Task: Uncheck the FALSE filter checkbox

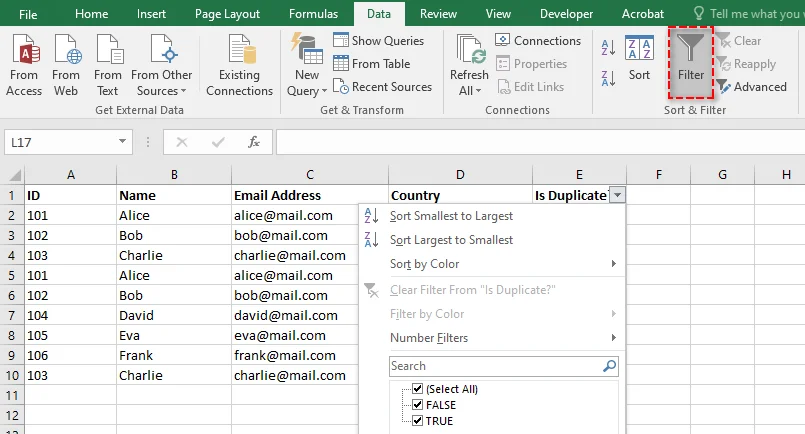Action: point(417,405)
